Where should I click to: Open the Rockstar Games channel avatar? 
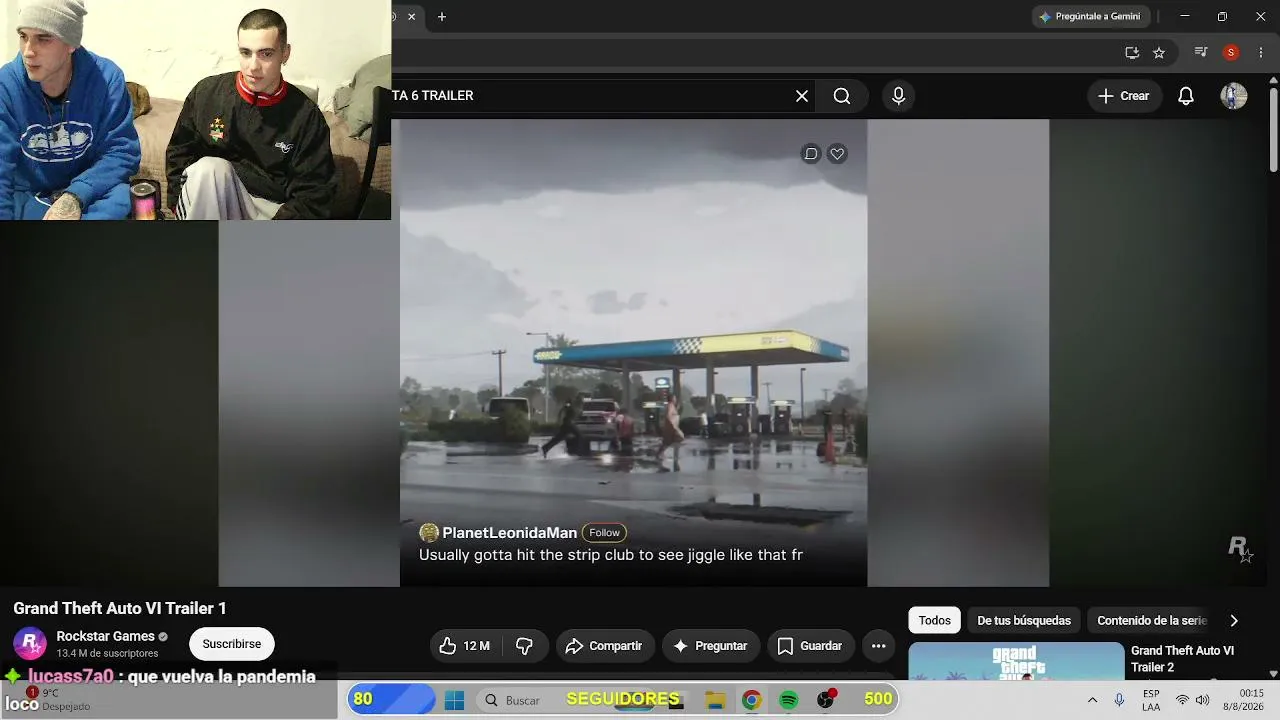tap(30, 644)
